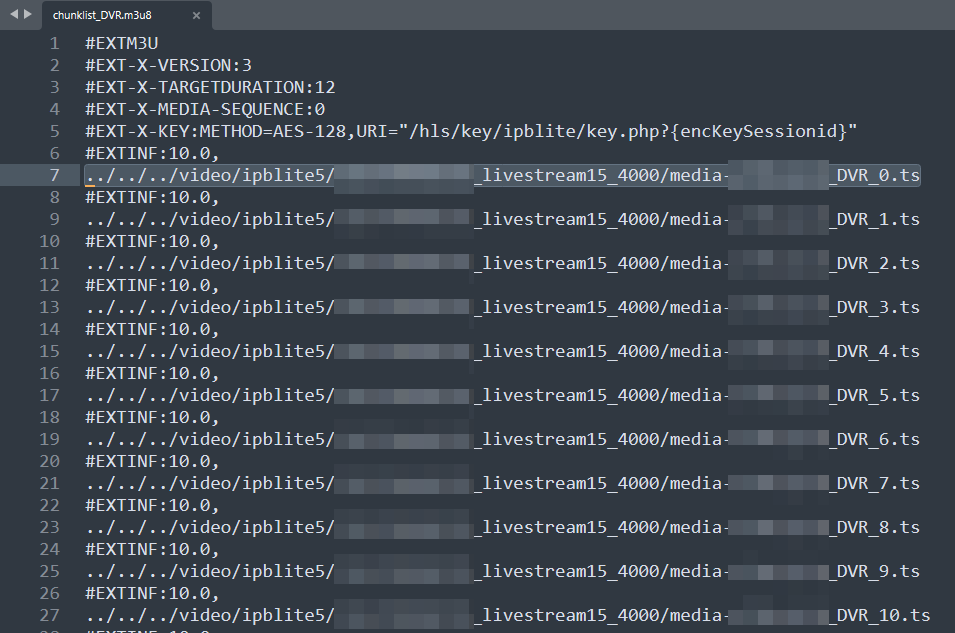The height and width of the screenshot is (633, 955).
Task: Click the line ending in _DVR_3.ts
Action: coord(502,307)
